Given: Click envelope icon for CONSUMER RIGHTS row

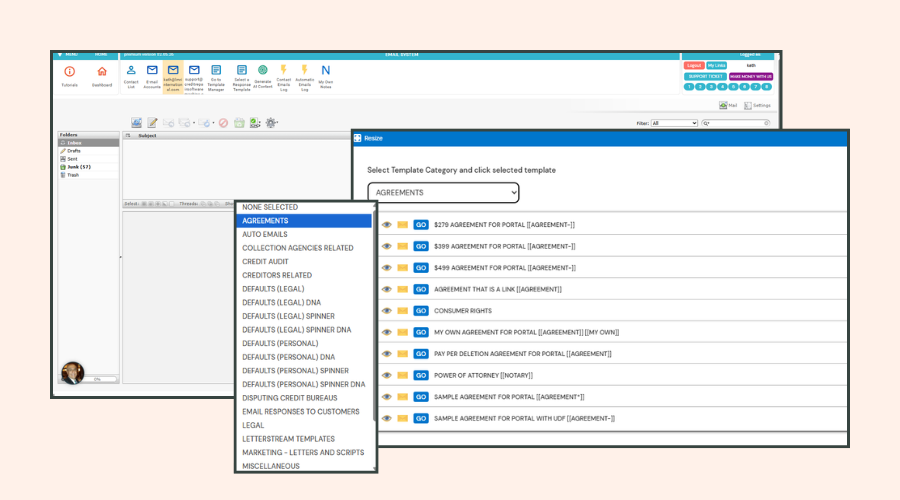Looking at the screenshot, I should point(403,311).
